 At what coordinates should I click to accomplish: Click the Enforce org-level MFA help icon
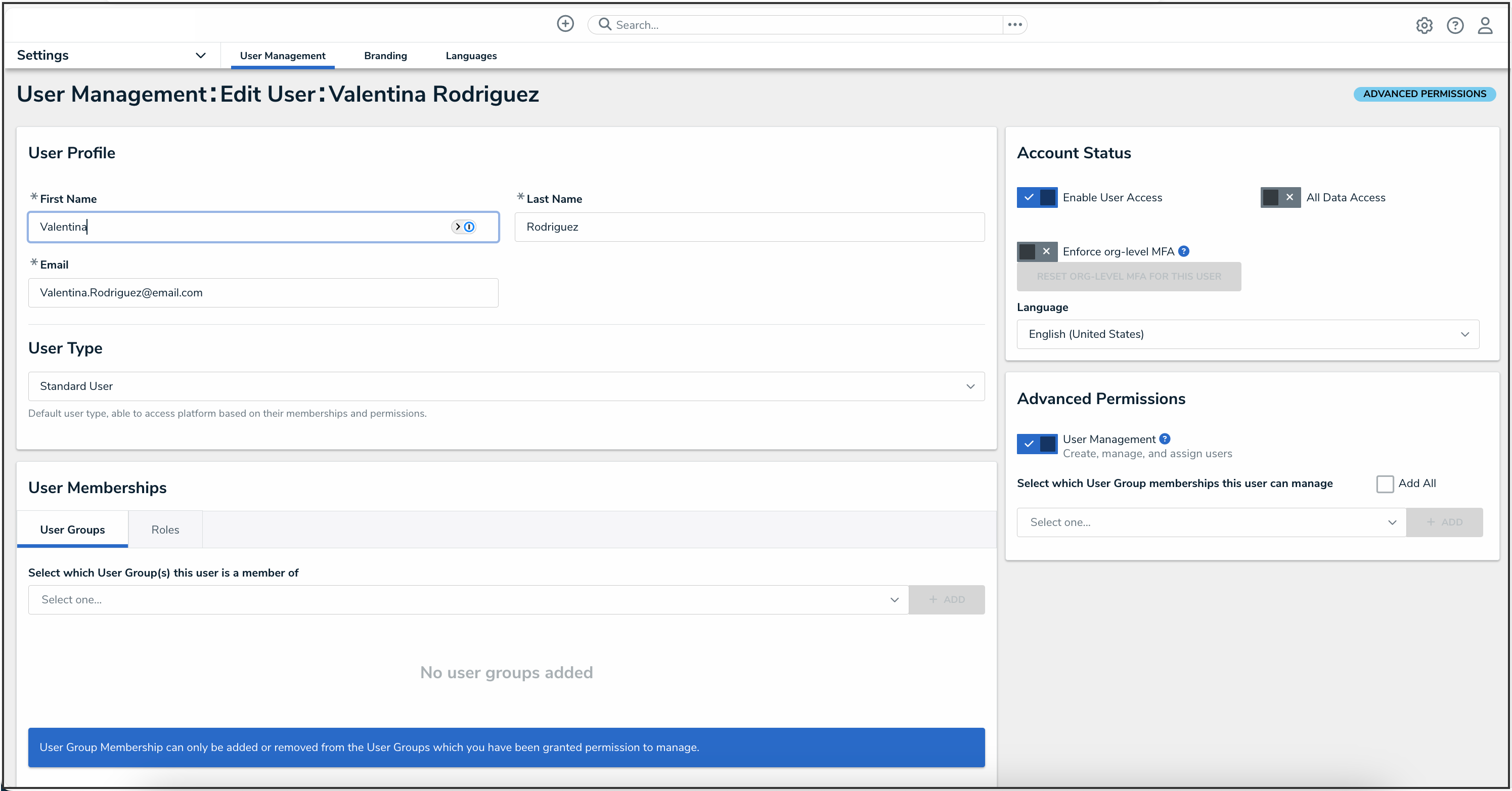click(x=1184, y=251)
